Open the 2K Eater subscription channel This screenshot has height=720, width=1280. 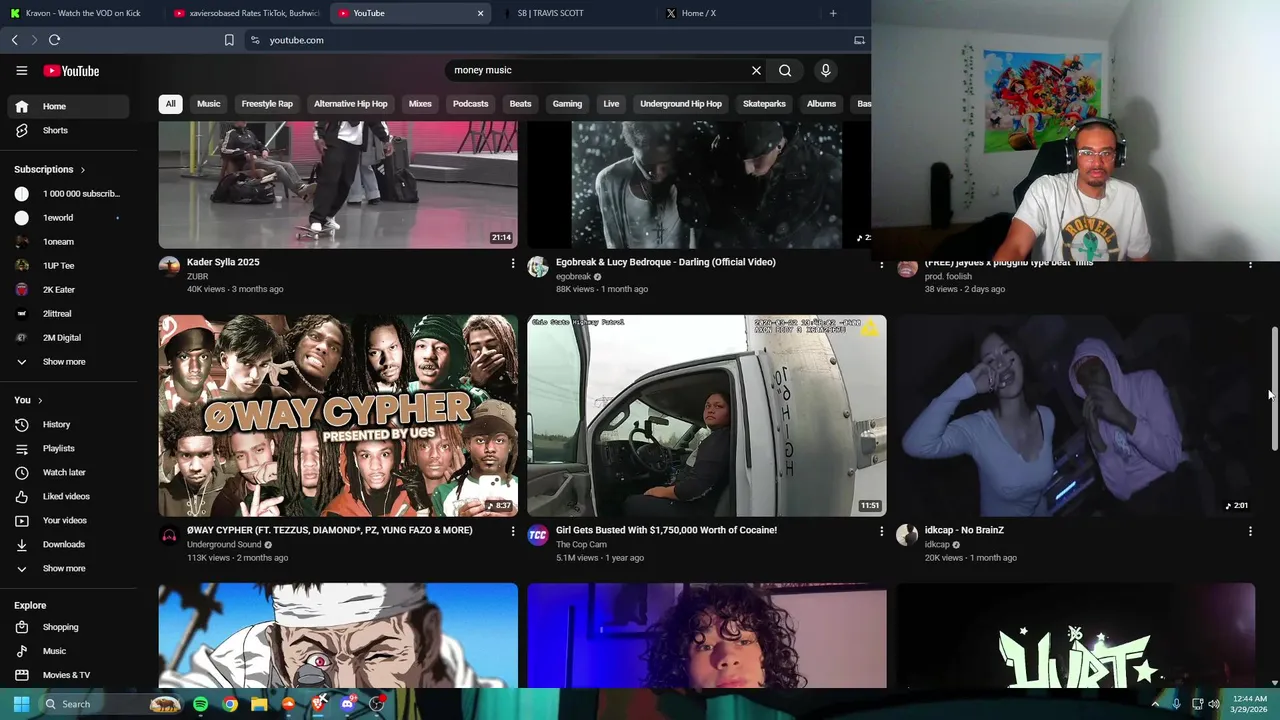pyautogui.click(x=68, y=290)
